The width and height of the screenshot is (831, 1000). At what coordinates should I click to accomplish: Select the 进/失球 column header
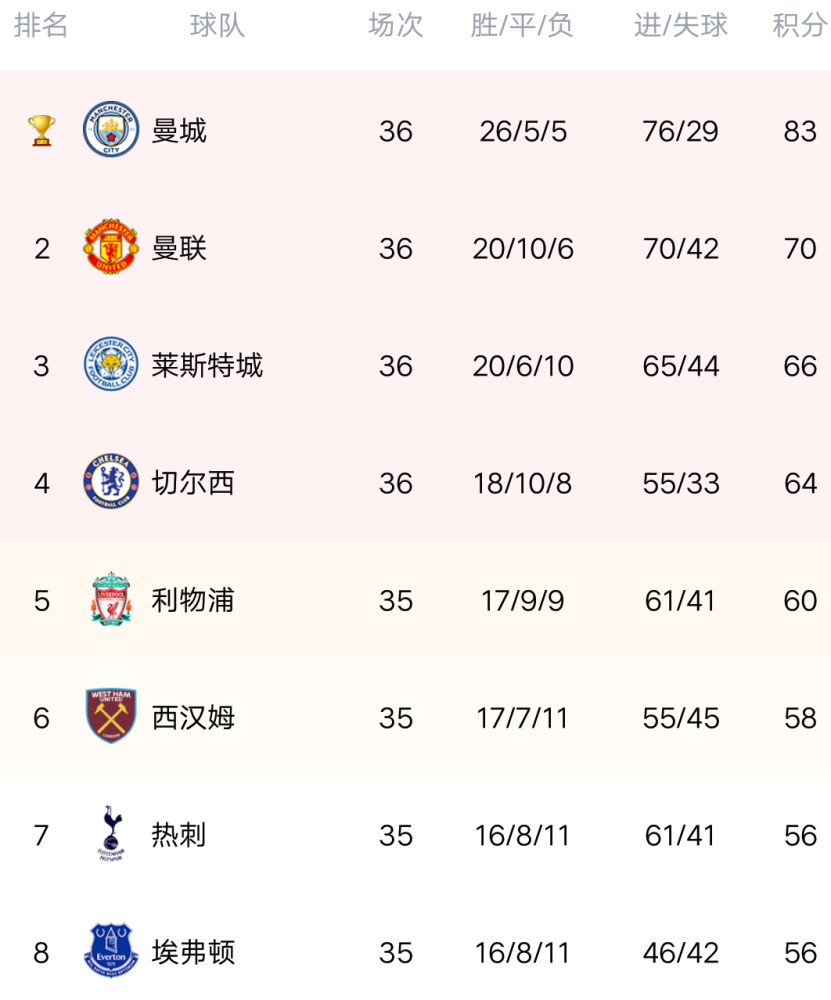(x=680, y=26)
